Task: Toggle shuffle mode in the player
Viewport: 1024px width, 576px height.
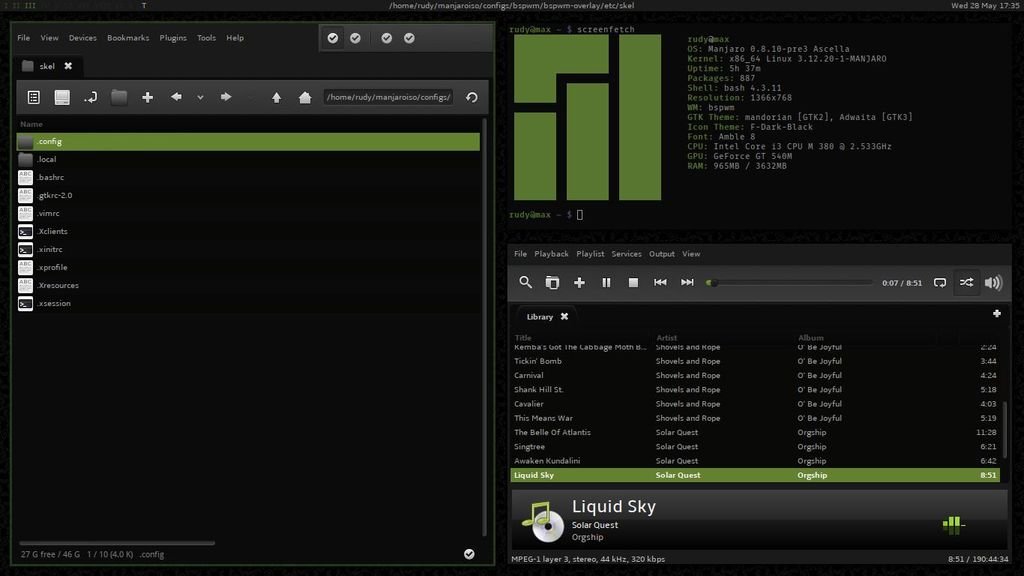Action: coord(966,283)
